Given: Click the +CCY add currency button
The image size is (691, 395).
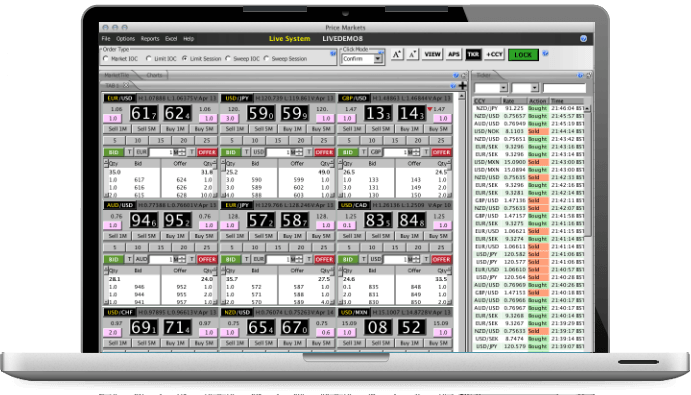Looking at the screenshot, I should (x=494, y=55).
